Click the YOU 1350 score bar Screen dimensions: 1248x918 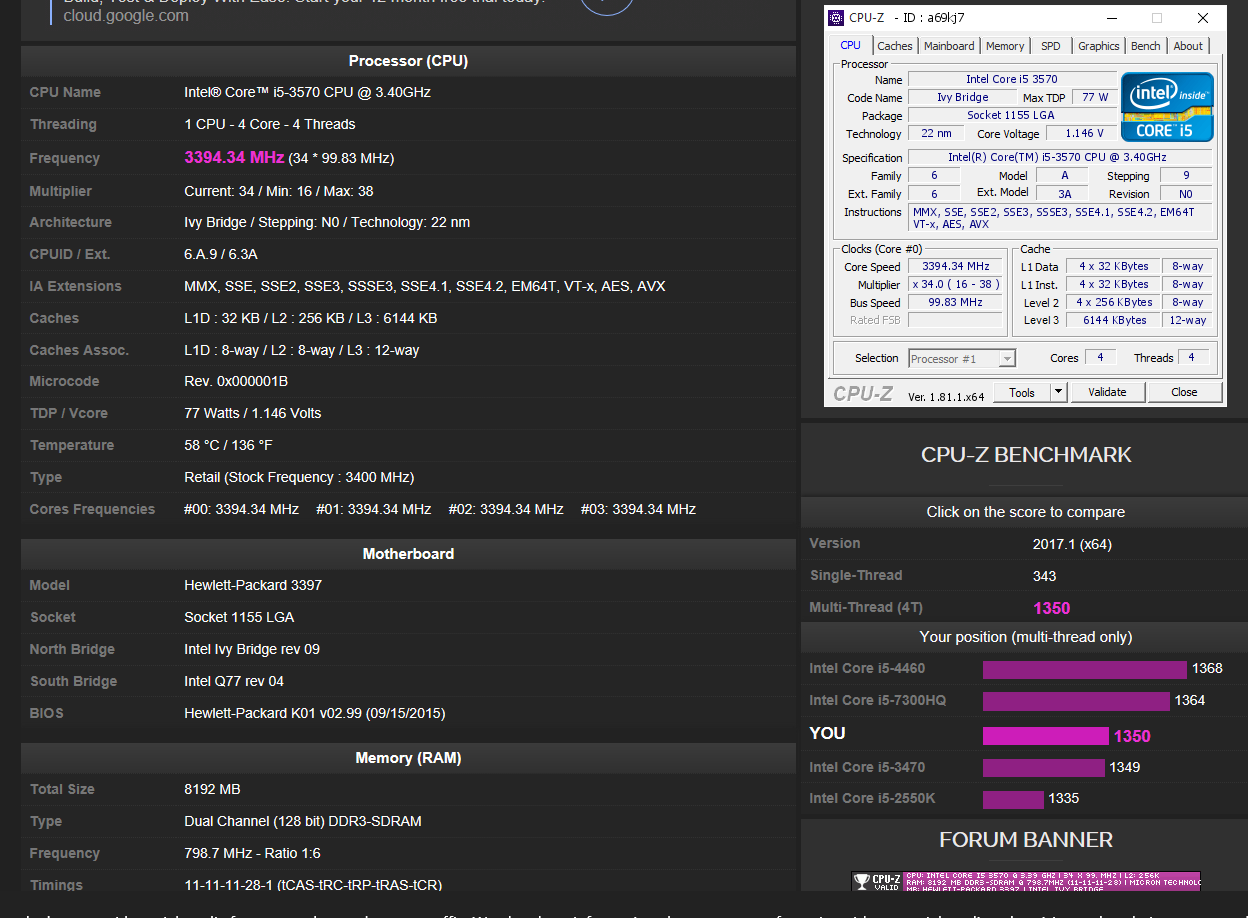1046,736
